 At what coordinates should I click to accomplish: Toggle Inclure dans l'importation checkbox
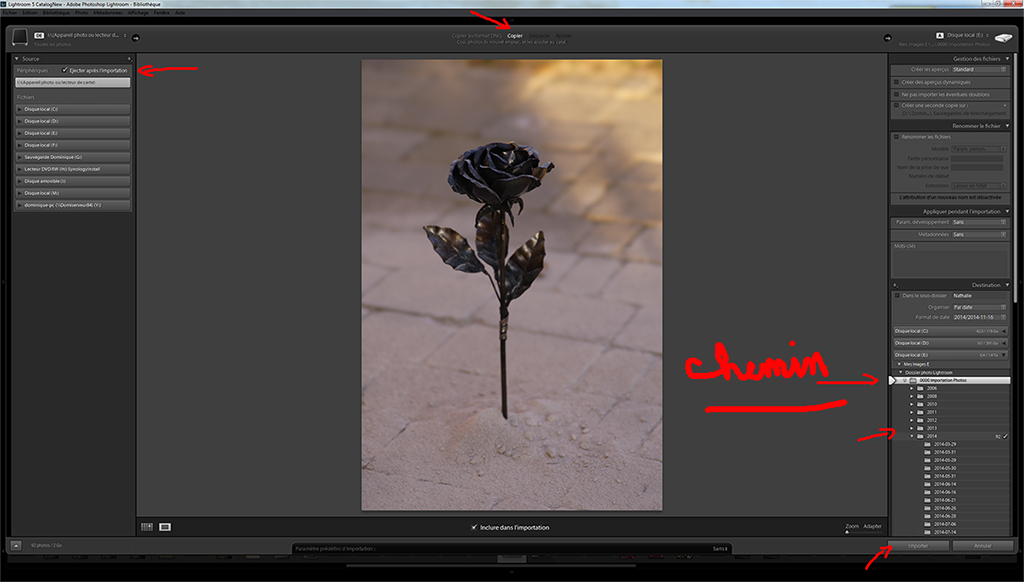tap(474, 527)
